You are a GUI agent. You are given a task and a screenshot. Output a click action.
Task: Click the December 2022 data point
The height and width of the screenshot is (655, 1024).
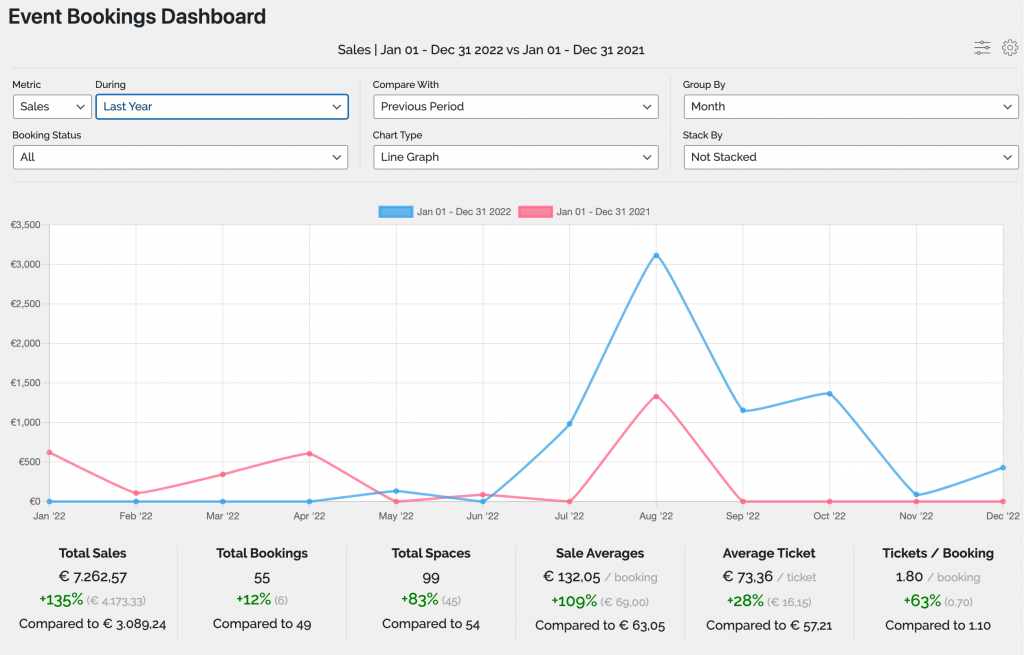[1001, 466]
